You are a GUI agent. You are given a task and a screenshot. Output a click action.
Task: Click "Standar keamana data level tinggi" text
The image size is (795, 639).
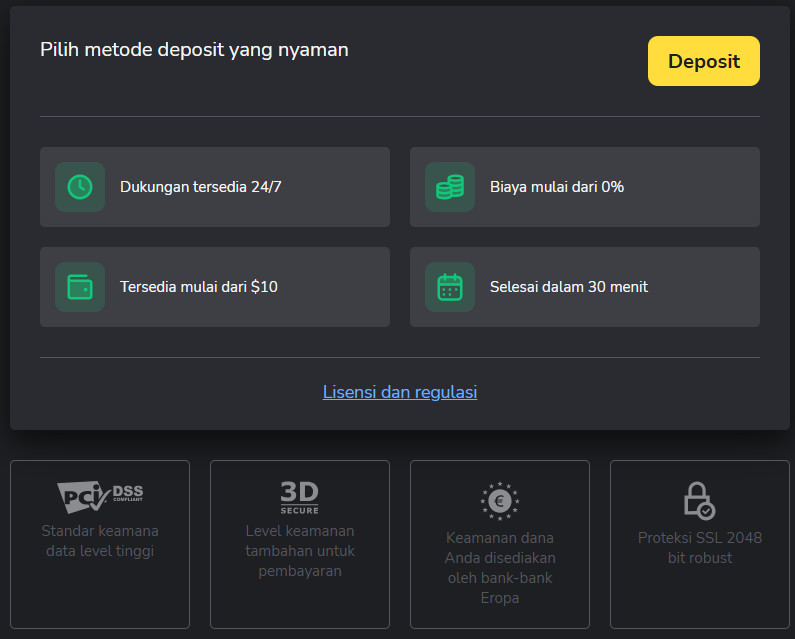tap(100, 541)
